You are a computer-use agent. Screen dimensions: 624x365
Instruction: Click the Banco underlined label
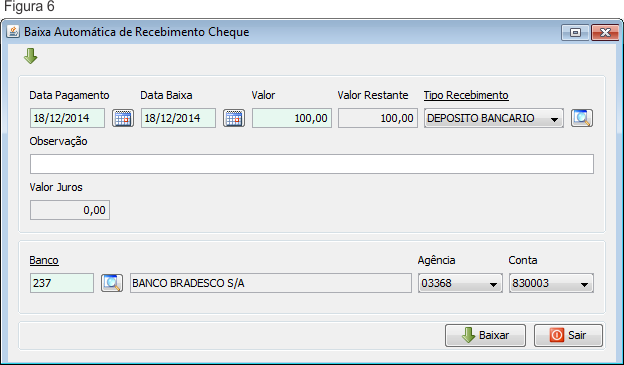(x=44, y=260)
